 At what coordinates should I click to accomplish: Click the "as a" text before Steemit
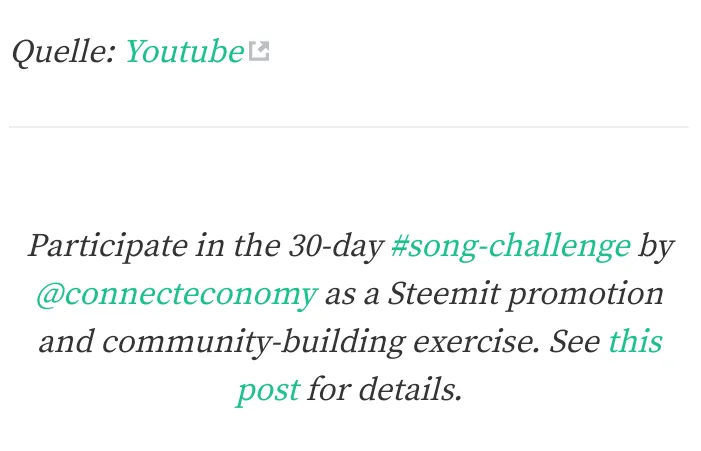point(352,295)
